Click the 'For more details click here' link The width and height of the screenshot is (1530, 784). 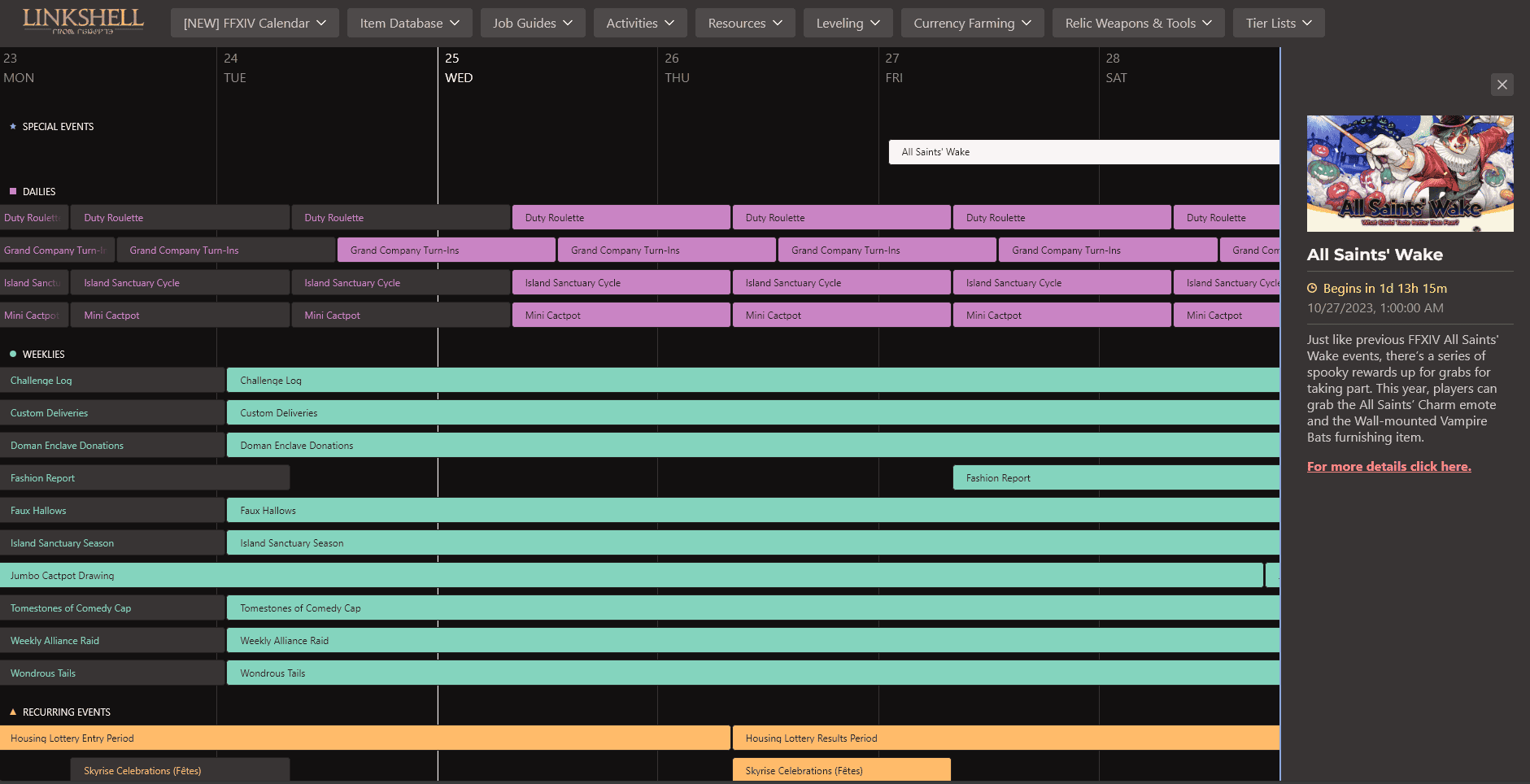click(x=1388, y=466)
